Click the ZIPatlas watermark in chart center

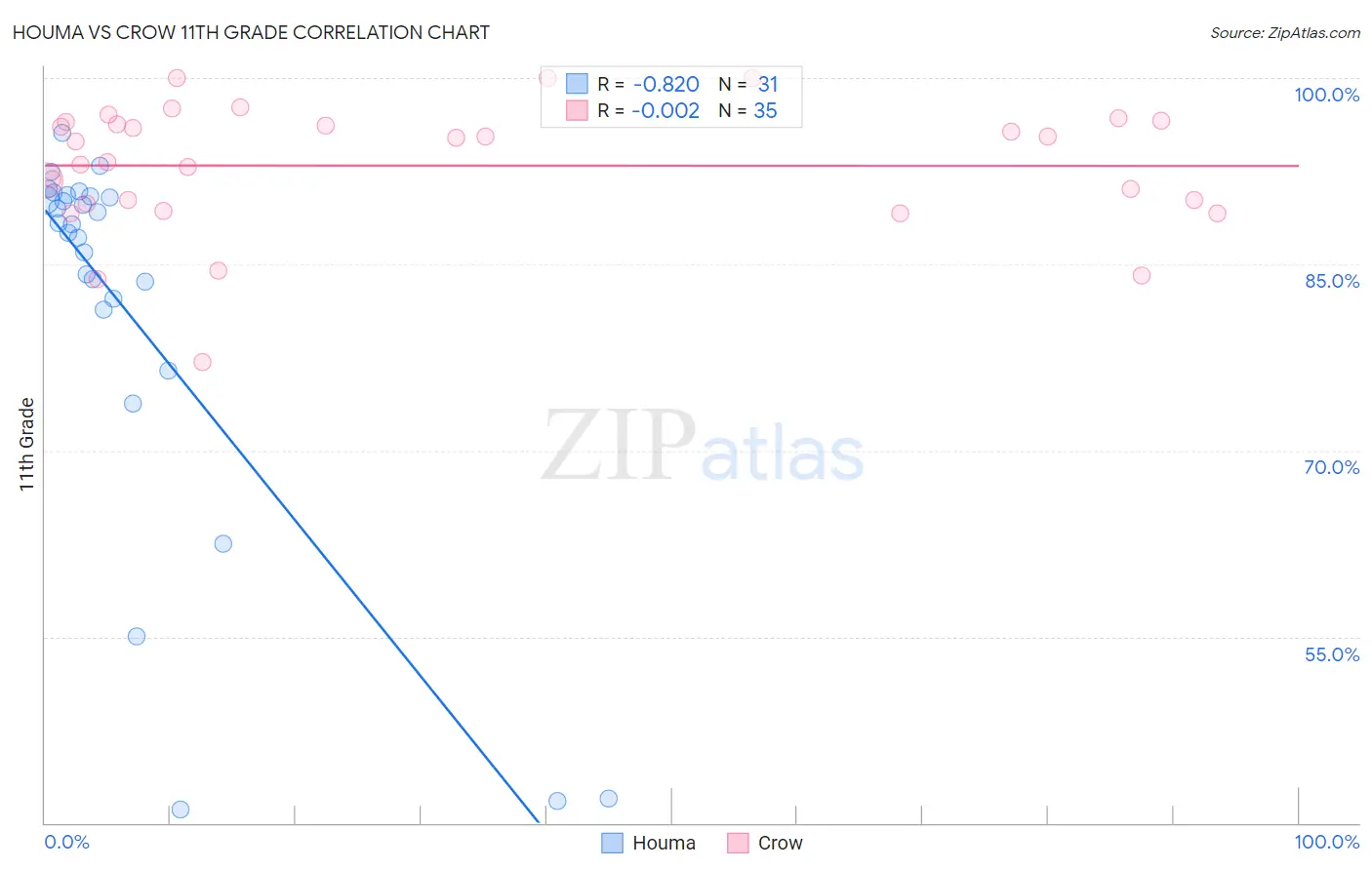coord(703,446)
